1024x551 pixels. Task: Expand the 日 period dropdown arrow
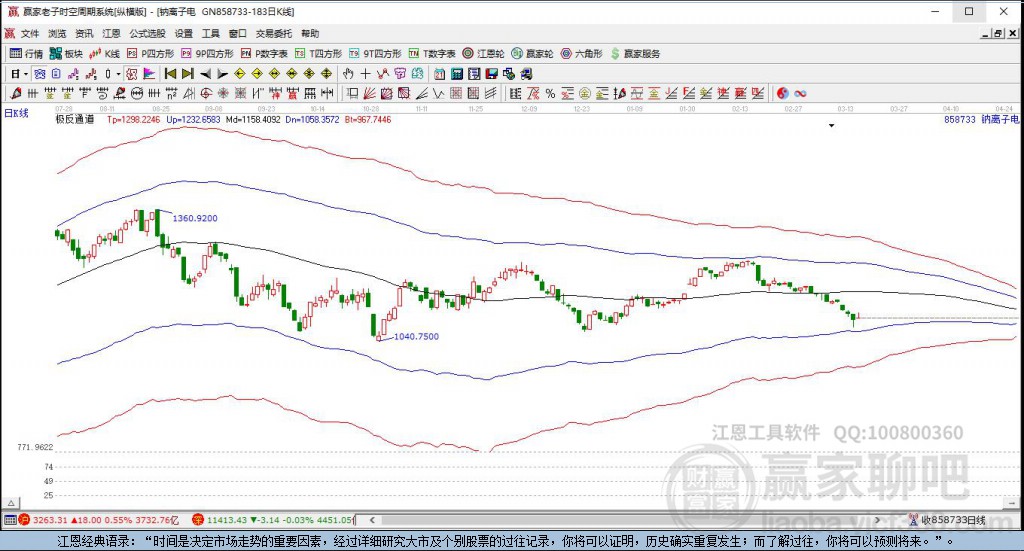coord(25,74)
